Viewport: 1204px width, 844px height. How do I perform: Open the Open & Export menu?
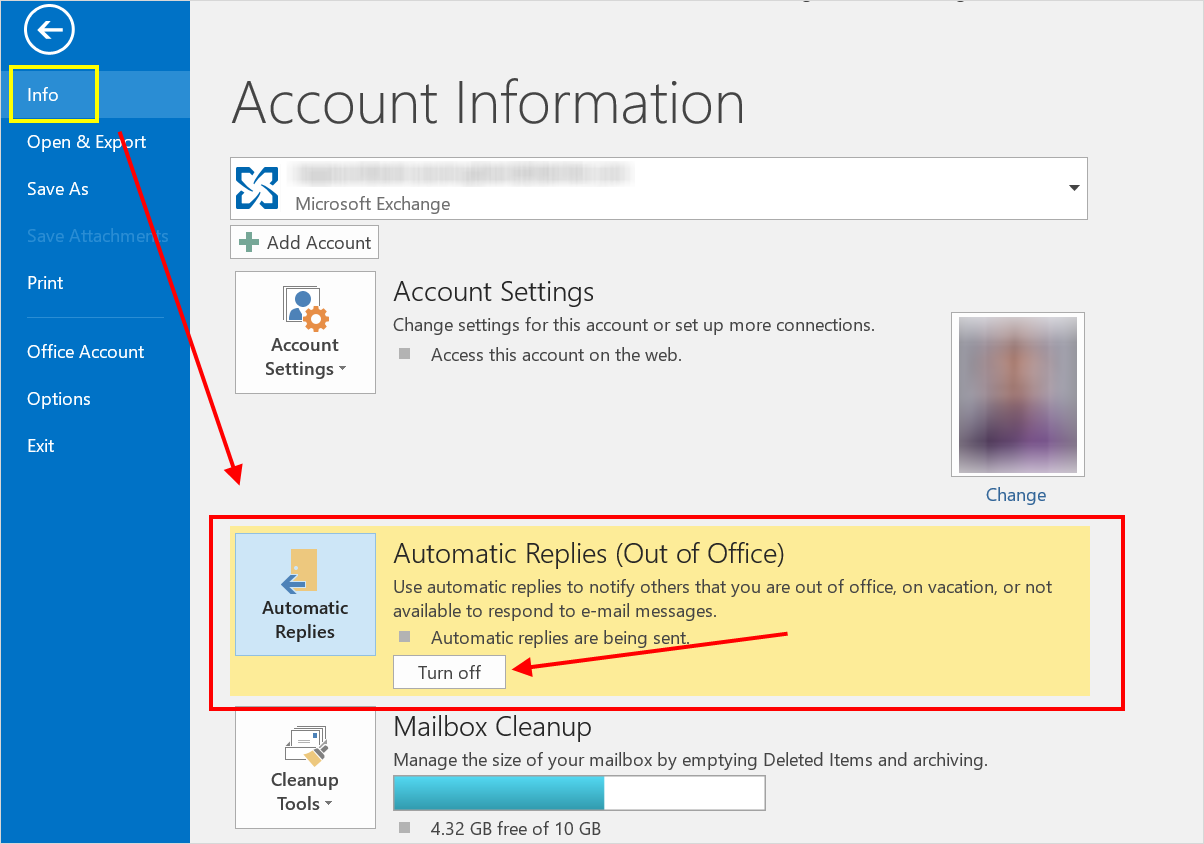(x=86, y=142)
